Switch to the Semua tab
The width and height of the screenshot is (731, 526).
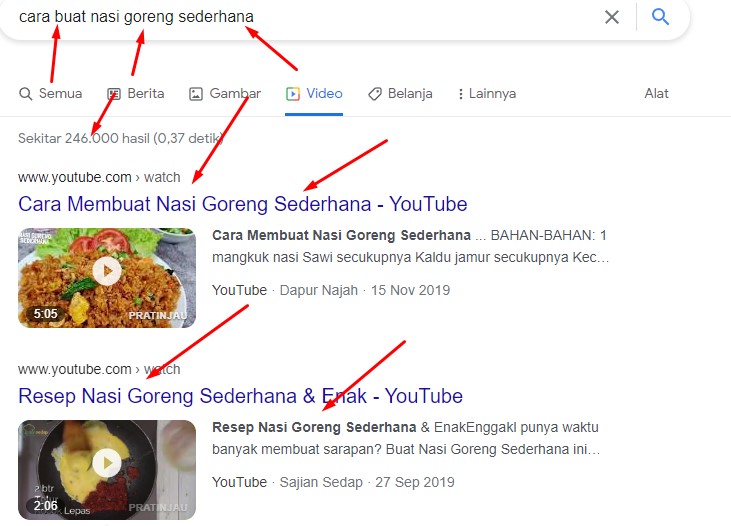(60, 94)
